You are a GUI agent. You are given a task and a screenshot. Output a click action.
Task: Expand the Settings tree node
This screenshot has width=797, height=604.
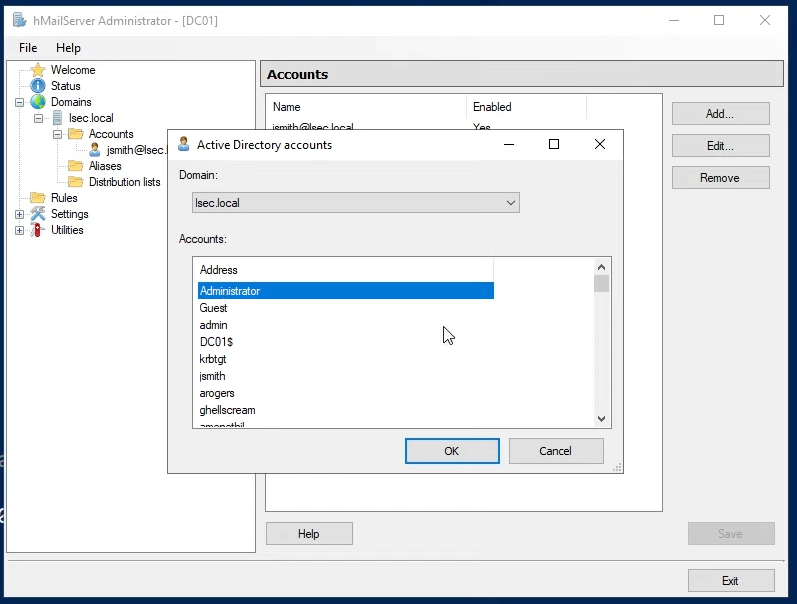pos(19,214)
